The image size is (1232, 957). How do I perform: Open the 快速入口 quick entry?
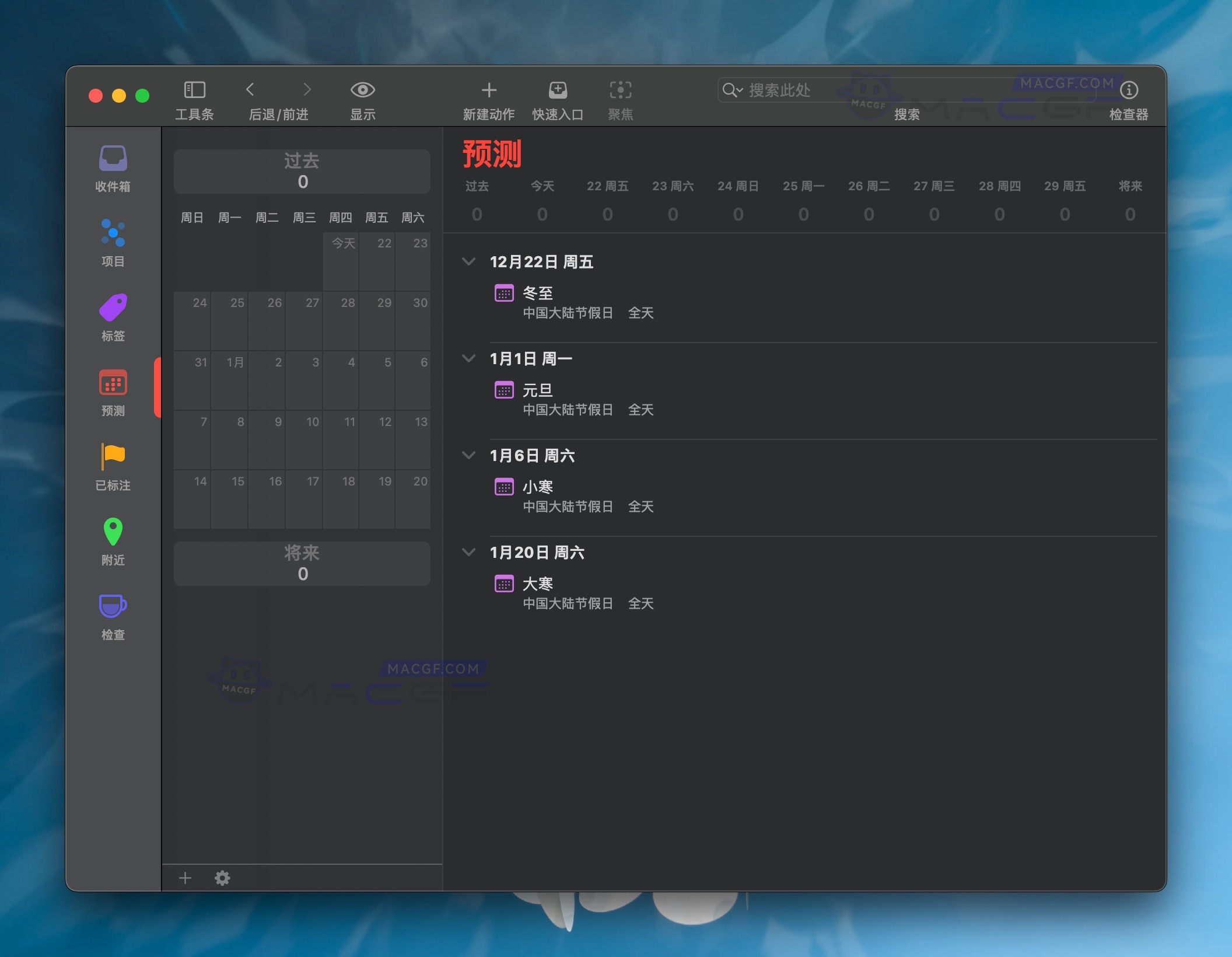[558, 98]
